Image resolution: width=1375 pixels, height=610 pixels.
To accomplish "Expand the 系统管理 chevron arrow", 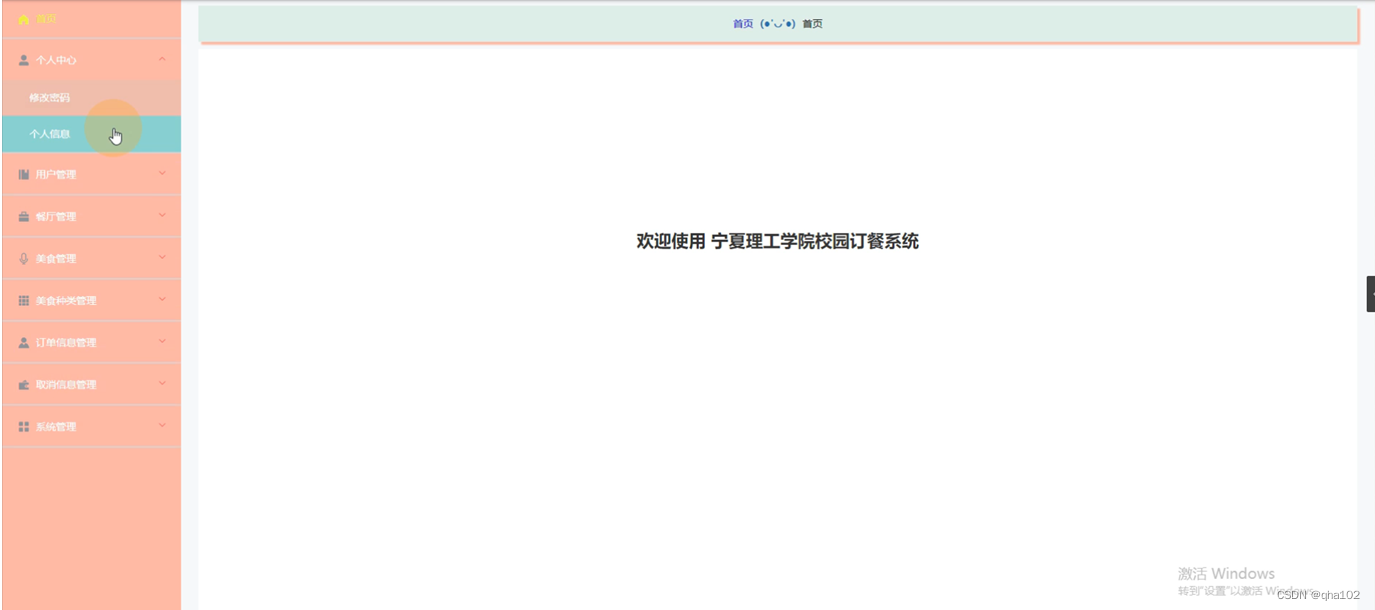I will 162,425.
